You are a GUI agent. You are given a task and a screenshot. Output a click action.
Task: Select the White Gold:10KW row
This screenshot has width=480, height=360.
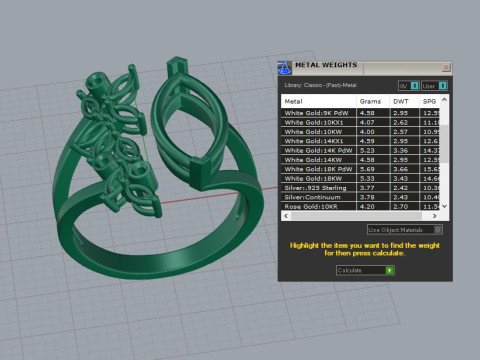(360, 132)
